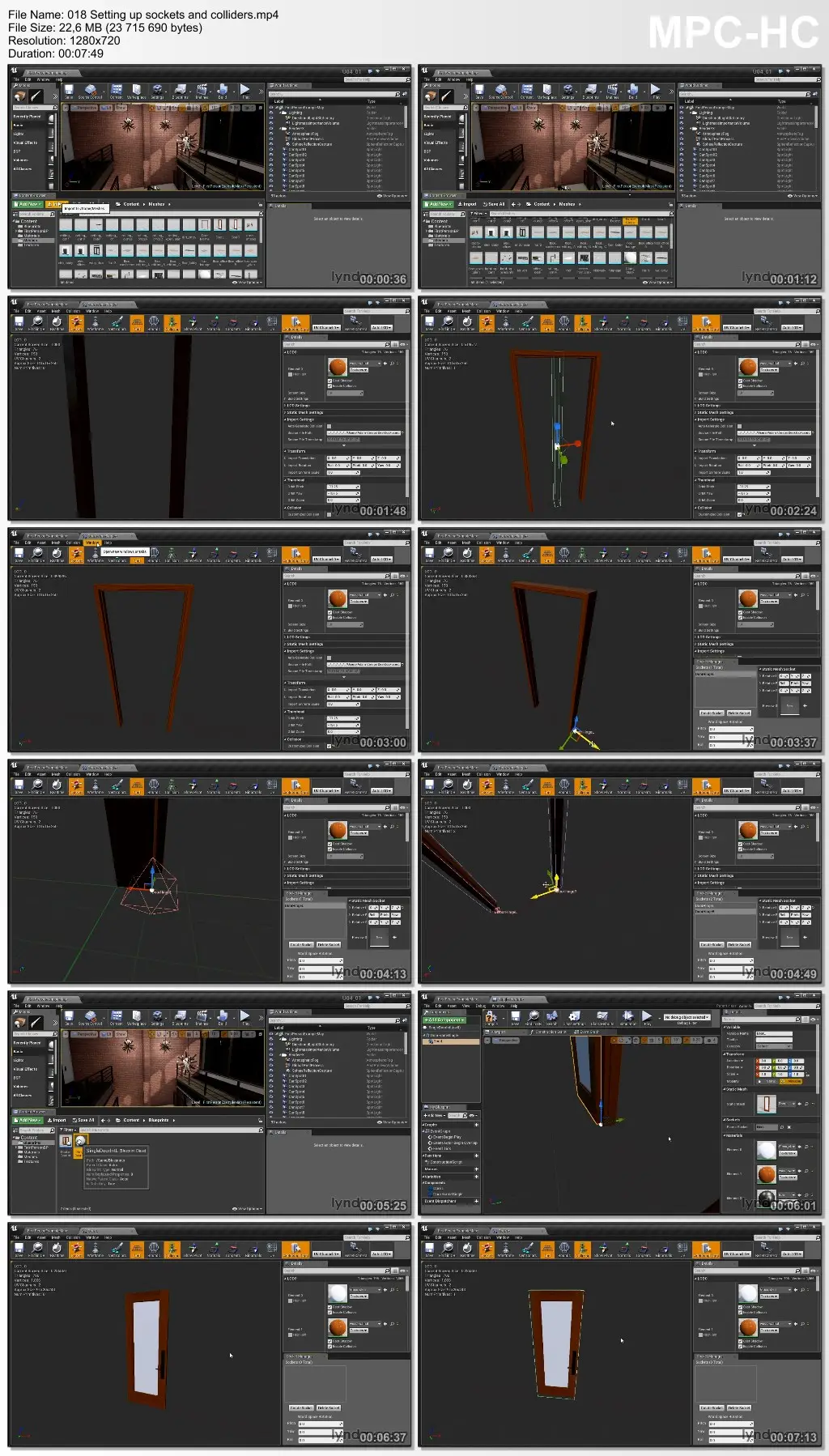Open debug object dropdown in 00:06:01 thumbnail

[687, 1017]
